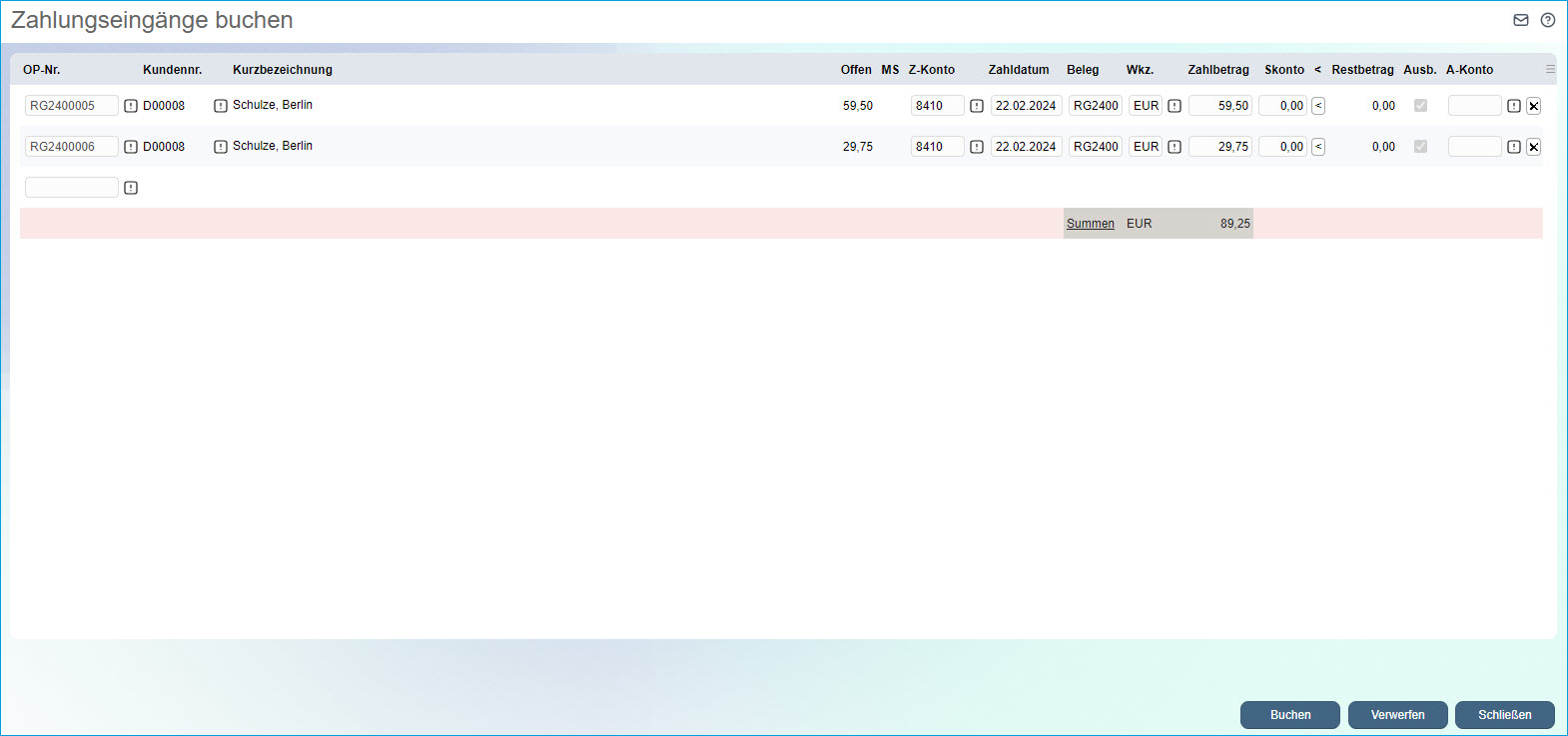Viewport: 1568px width, 736px height.
Task: Focus Beleg field in RG2400005 row
Action: click(x=1096, y=106)
